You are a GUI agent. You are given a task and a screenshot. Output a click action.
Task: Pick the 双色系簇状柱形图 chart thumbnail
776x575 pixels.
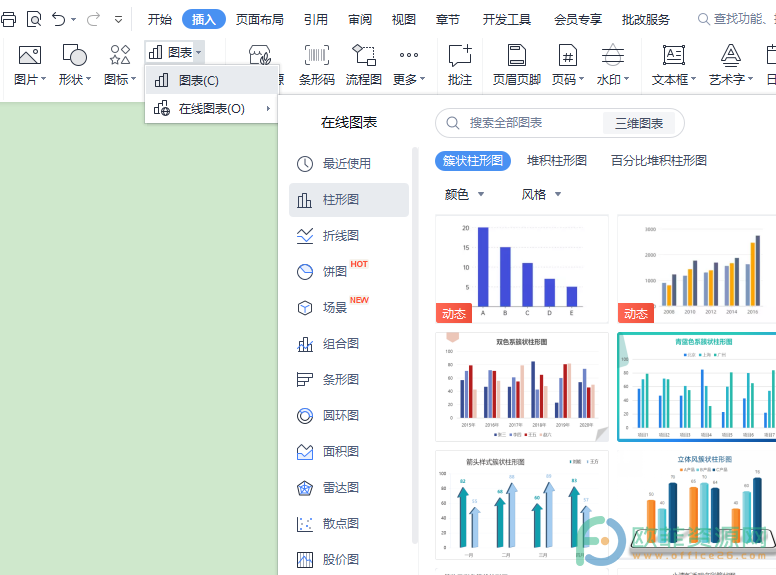click(522, 386)
